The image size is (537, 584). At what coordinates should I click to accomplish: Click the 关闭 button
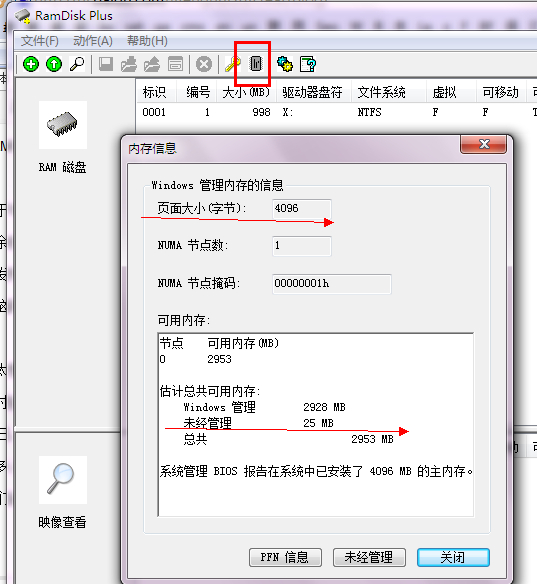pos(453,557)
